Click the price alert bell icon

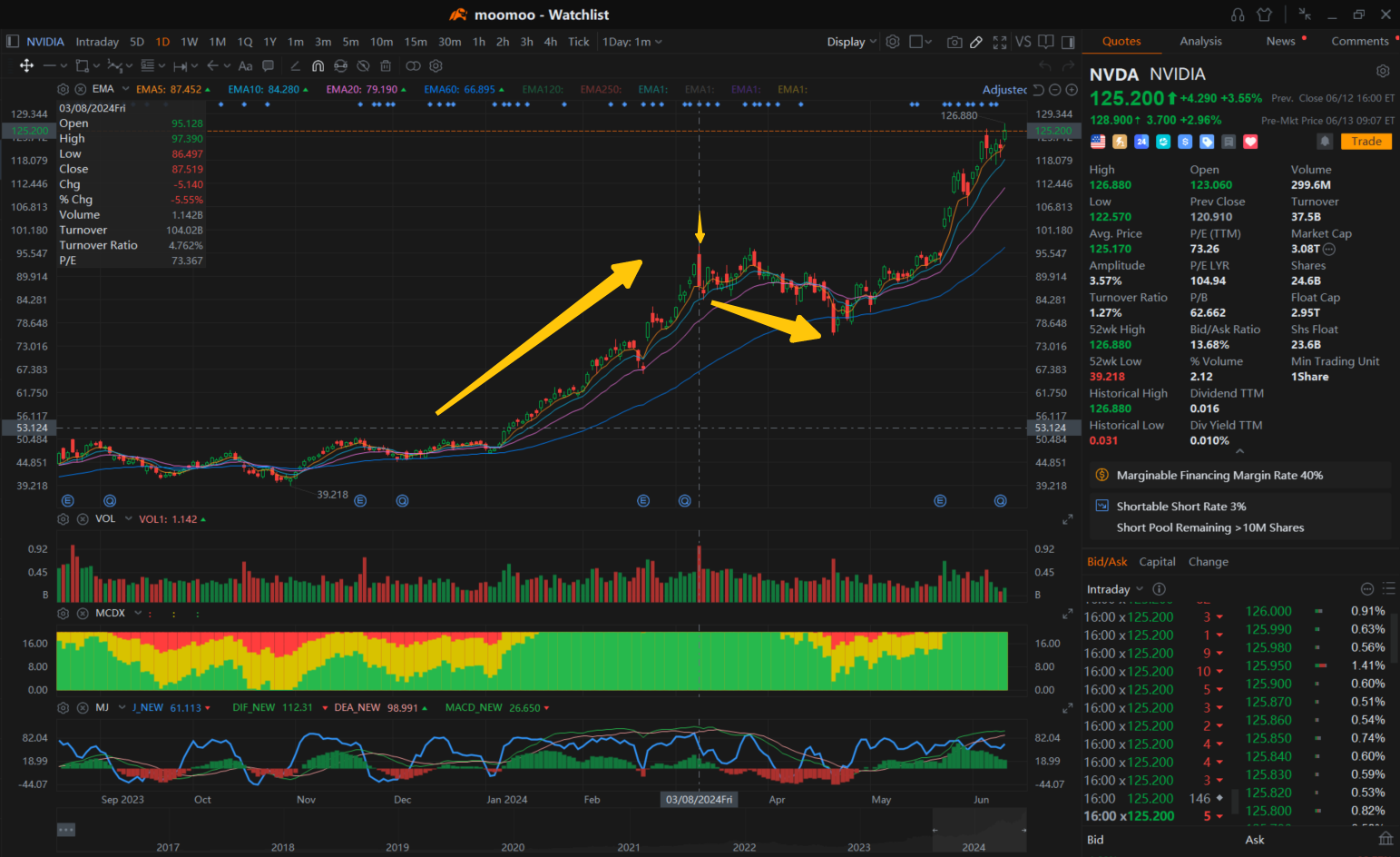click(x=1325, y=142)
